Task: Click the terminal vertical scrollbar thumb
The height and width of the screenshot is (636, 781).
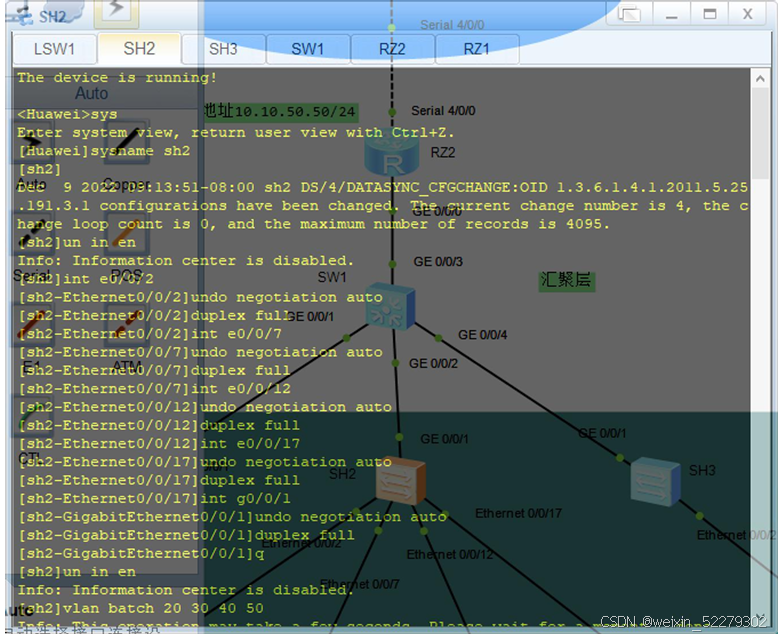Action: pos(761,133)
